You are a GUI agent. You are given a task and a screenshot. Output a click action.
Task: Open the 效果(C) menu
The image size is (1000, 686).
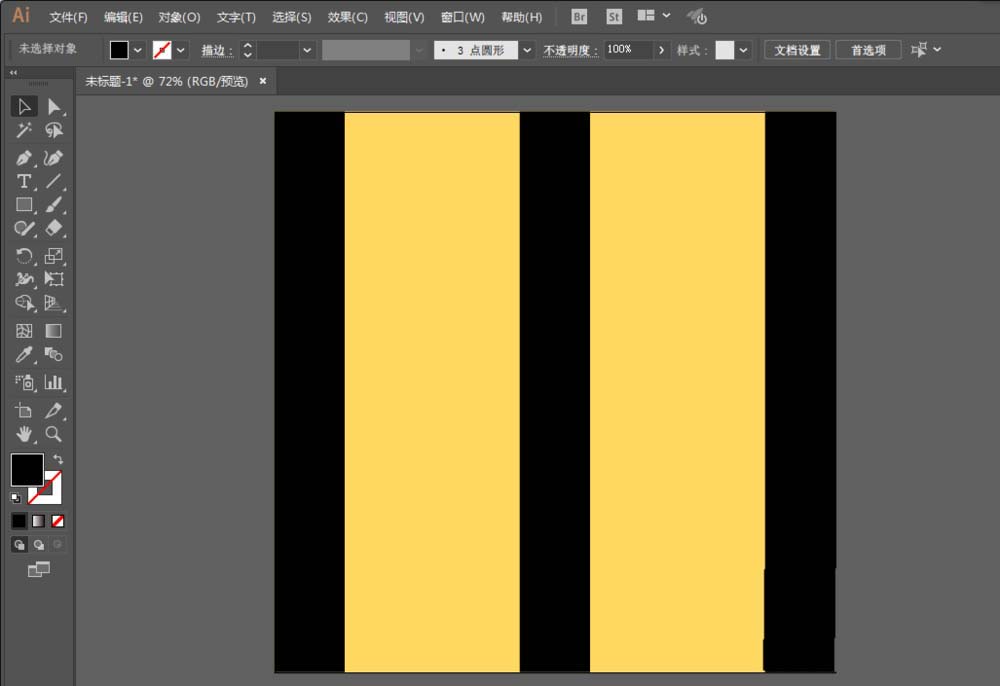(x=347, y=17)
